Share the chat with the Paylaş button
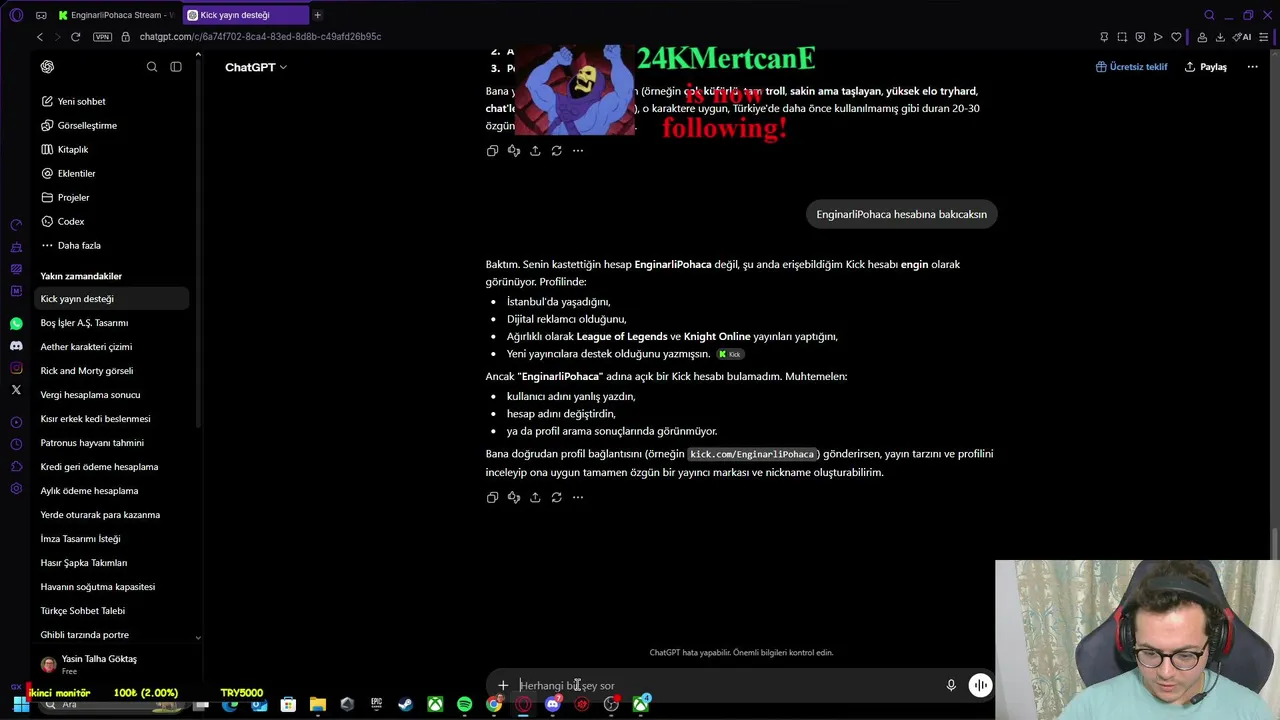The image size is (1280, 720). tap(1205, 67)
